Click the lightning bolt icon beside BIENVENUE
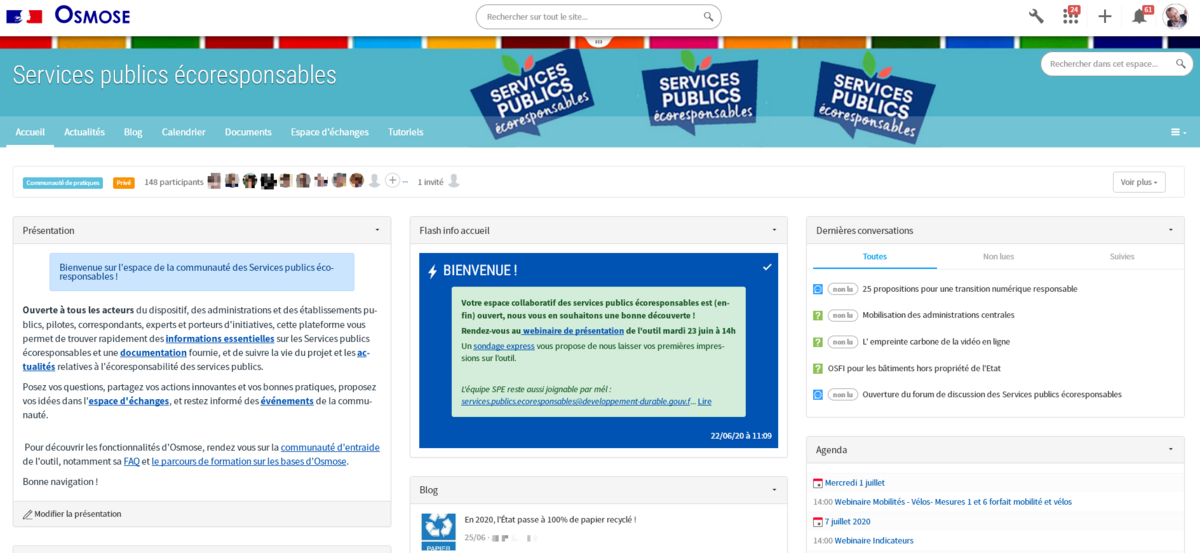The height and width of the screenshot is (553, 1200). 432,271
